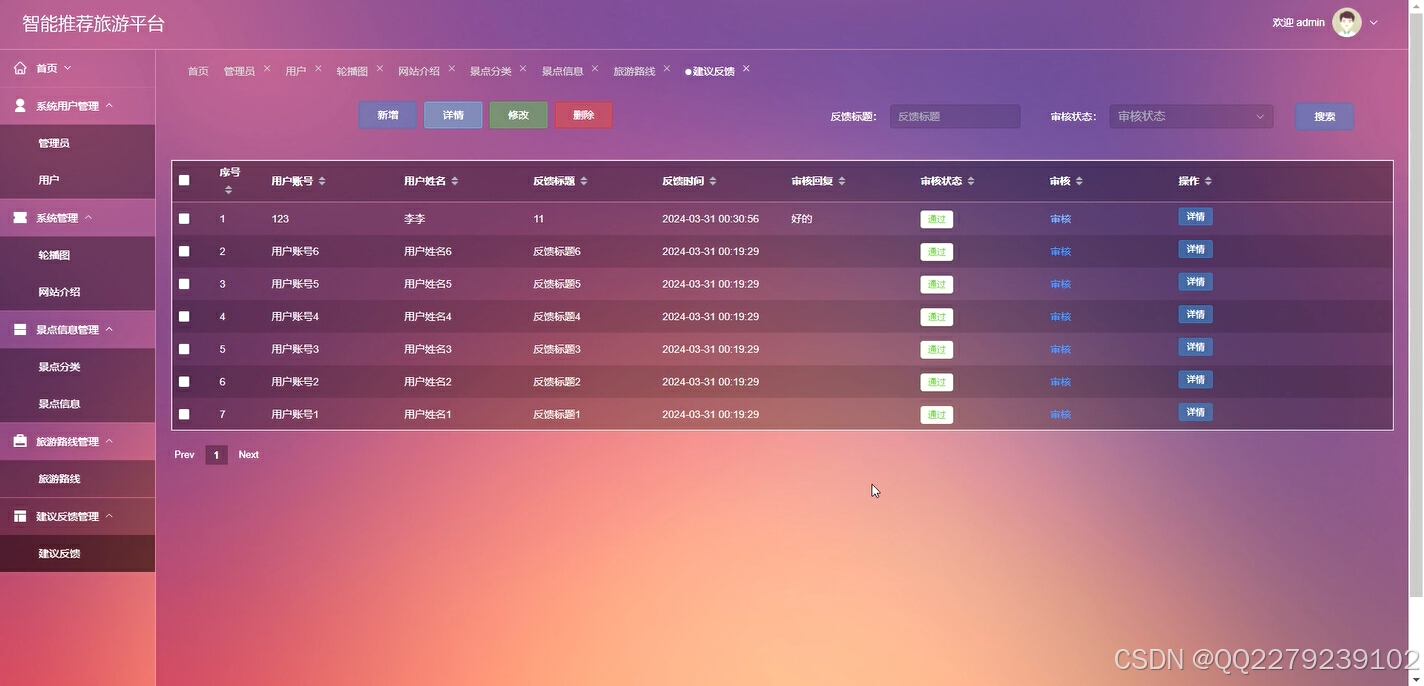Open the admin avatar picture top right
1424x686 pixels.
tap(1346, 21)
